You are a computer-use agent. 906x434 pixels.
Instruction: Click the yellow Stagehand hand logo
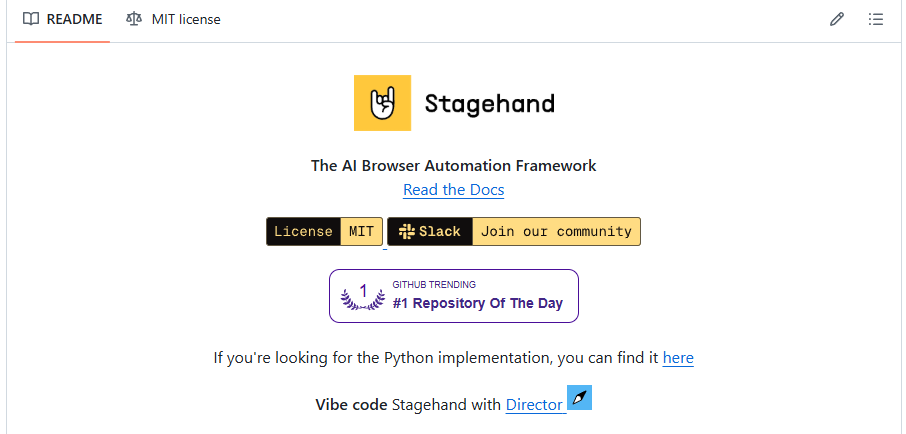(383, 103)
